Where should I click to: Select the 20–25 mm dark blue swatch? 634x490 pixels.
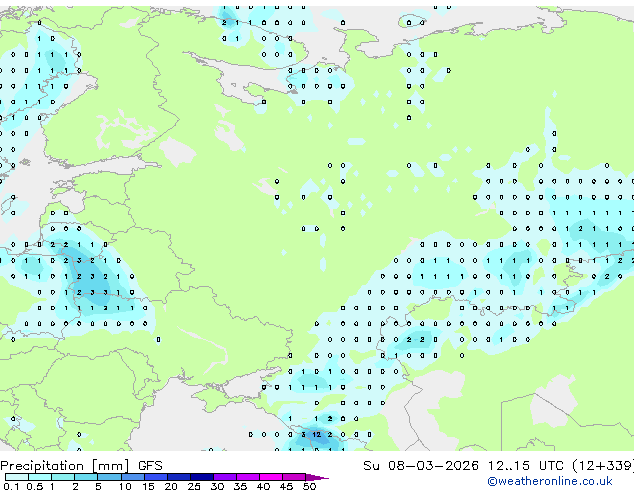tap(179, 477)
